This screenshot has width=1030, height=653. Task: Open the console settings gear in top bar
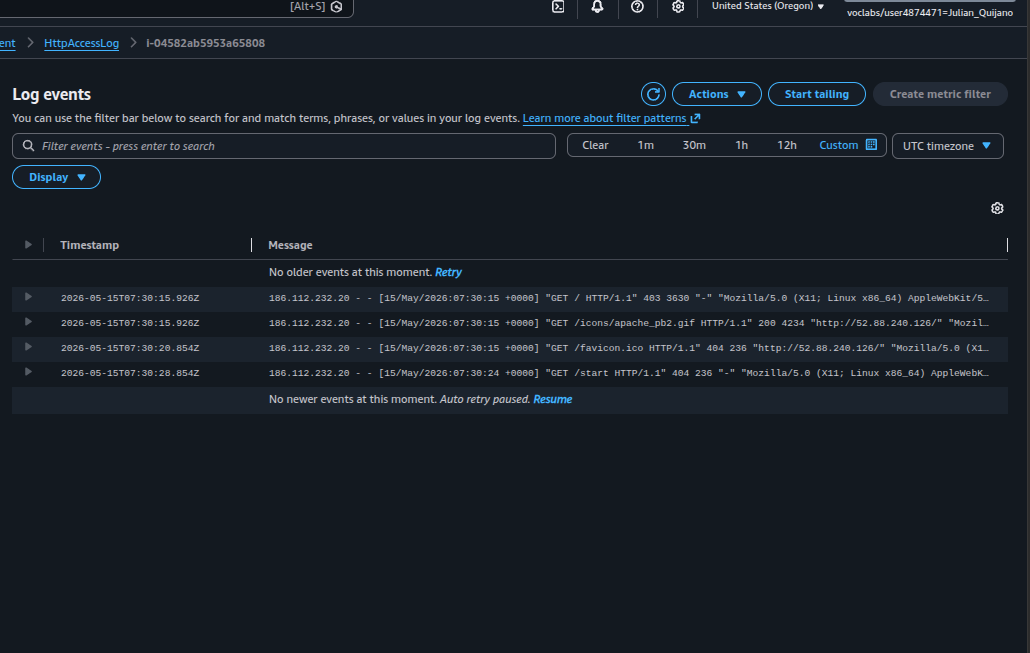coord(678,7)
